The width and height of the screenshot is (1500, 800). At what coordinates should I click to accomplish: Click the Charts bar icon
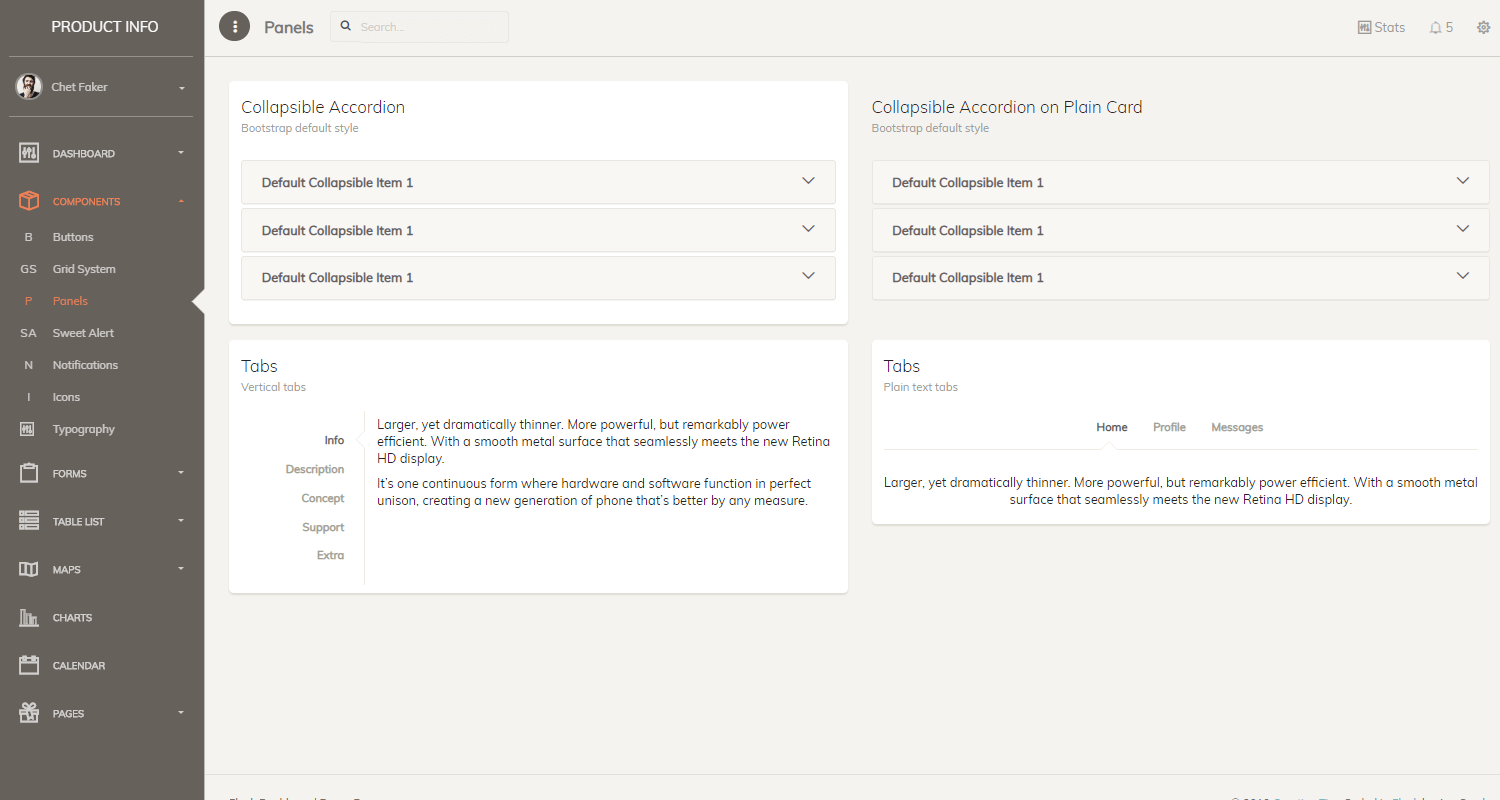[x=29, y=617]
